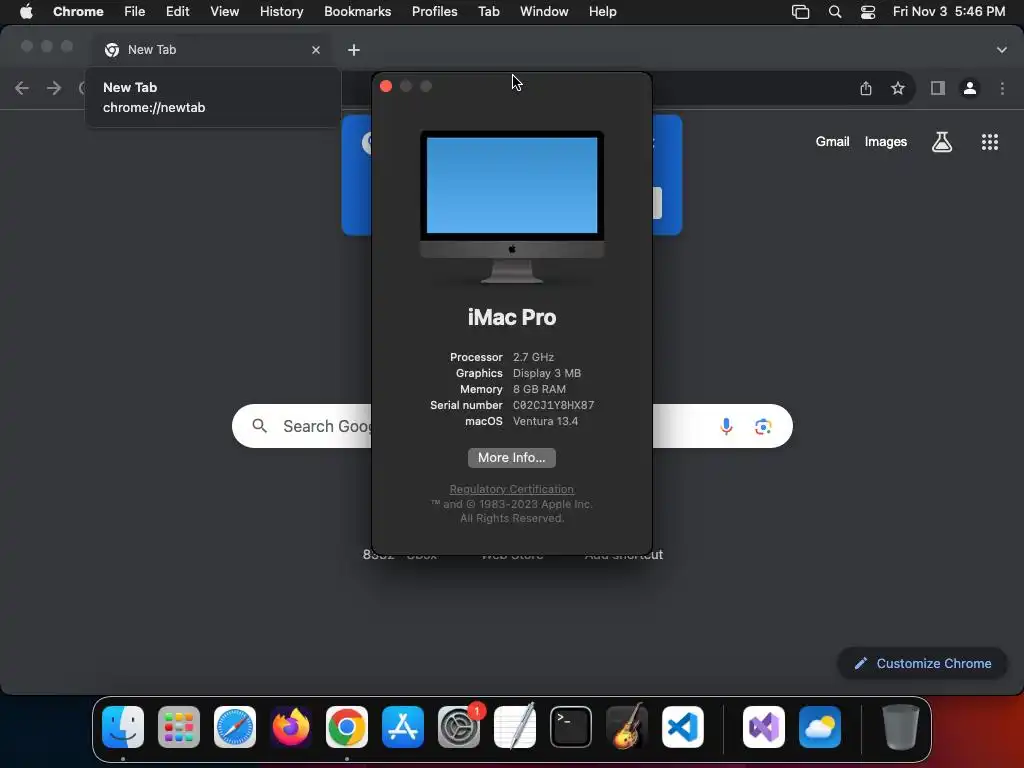Launch Firefox from the Dock
Viewport: 1024px width, 768px height.
point(291,727)
